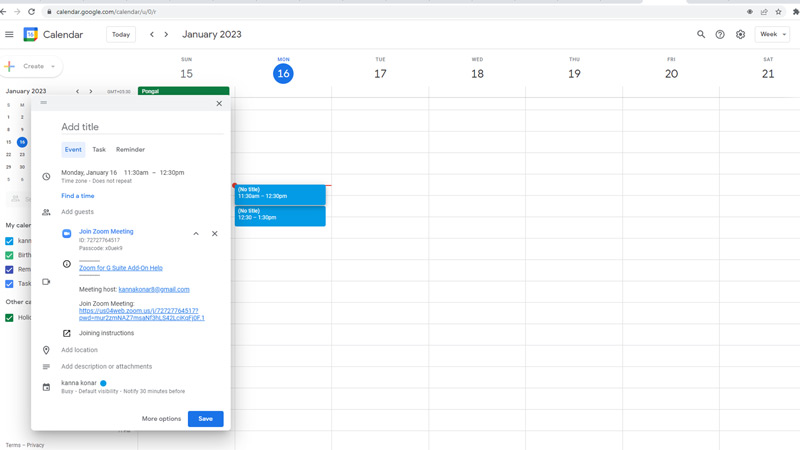This screenshot has width=800, height=450.
Task: Click the calendar owner icon
Action: pos(46,387)
